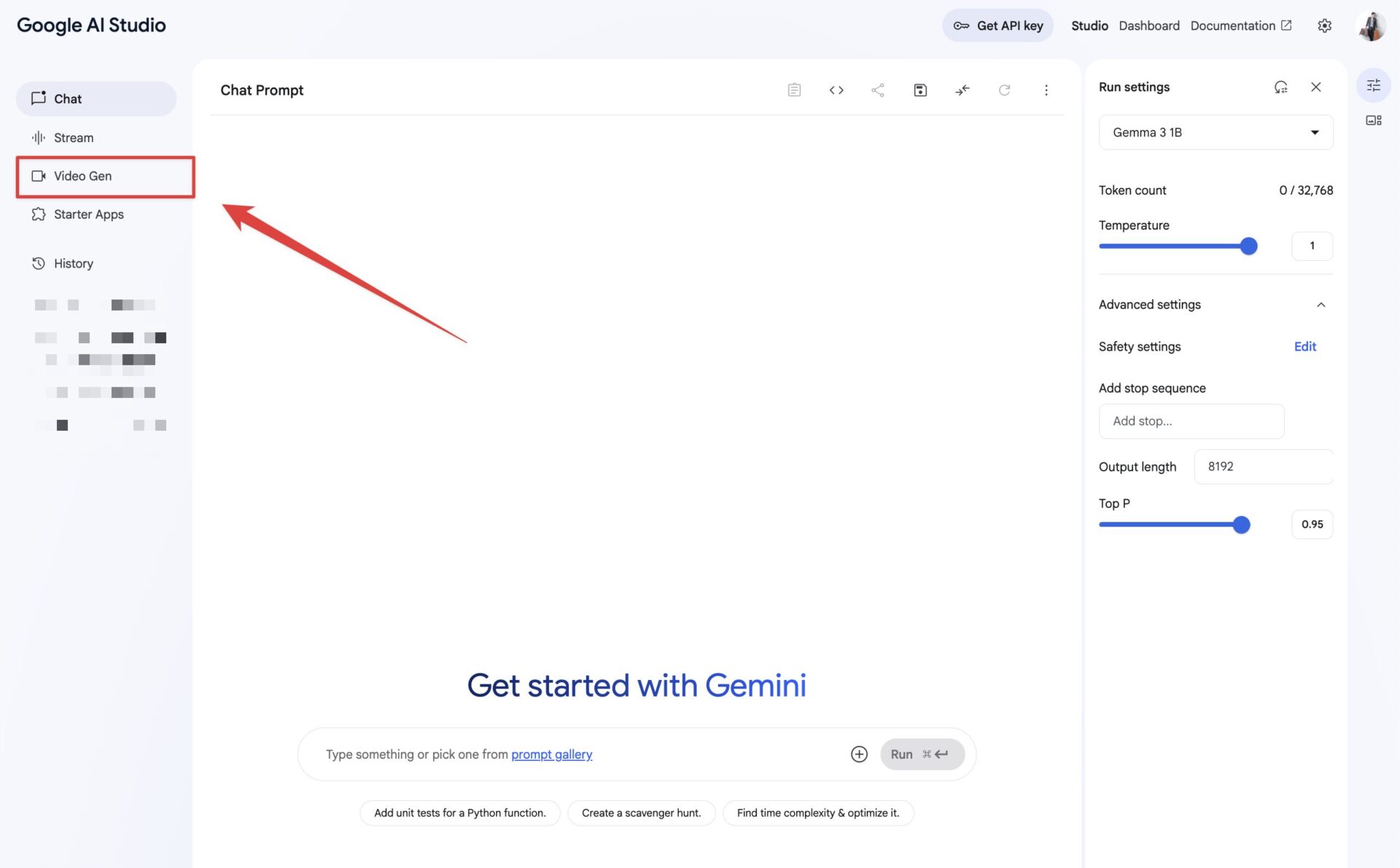Screen dimensions: 1400x868
Task: Click the Token count value 0 / 32,768
Action: tap(1305, 190)
